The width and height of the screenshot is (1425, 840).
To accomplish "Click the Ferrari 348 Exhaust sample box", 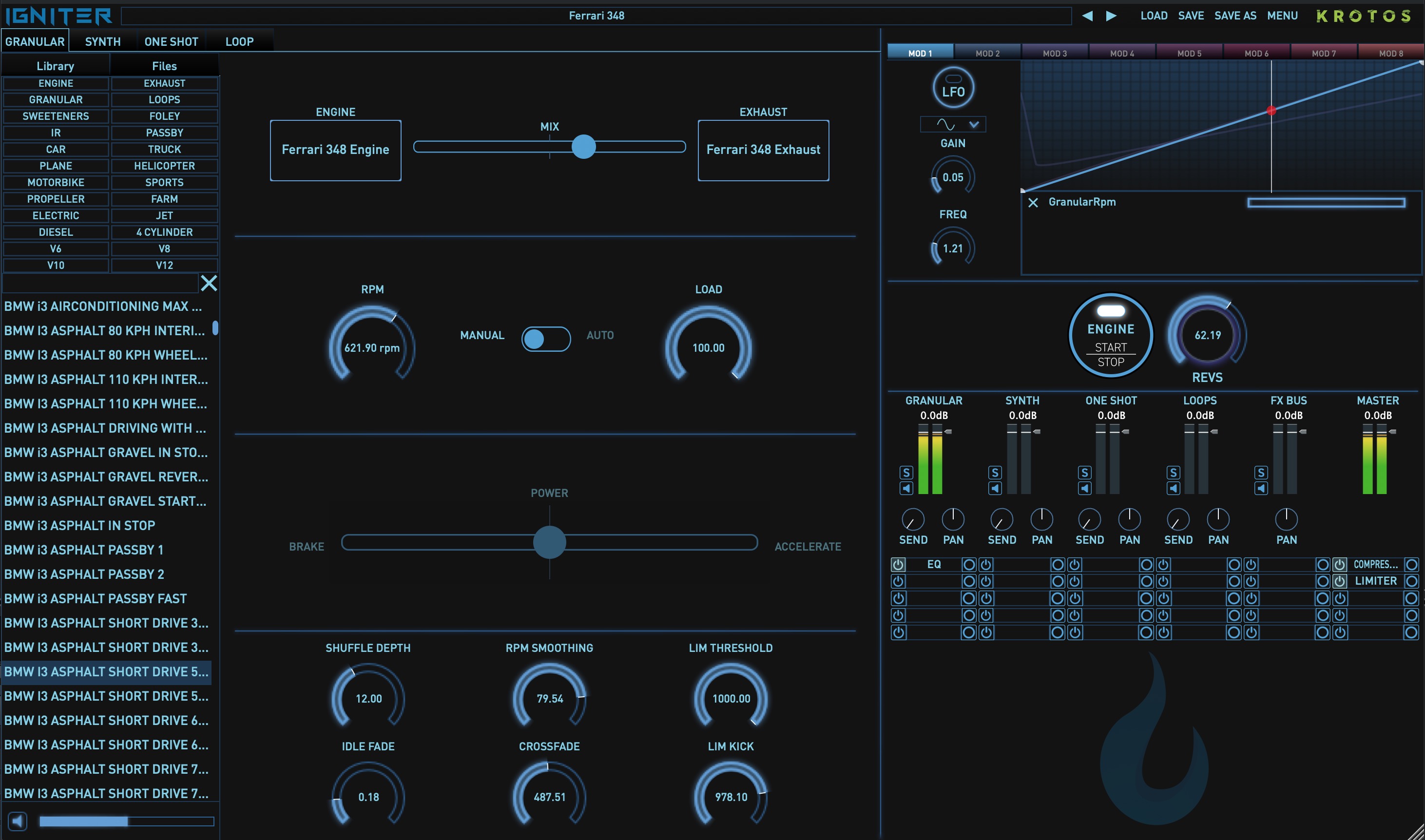I will 763,150.
